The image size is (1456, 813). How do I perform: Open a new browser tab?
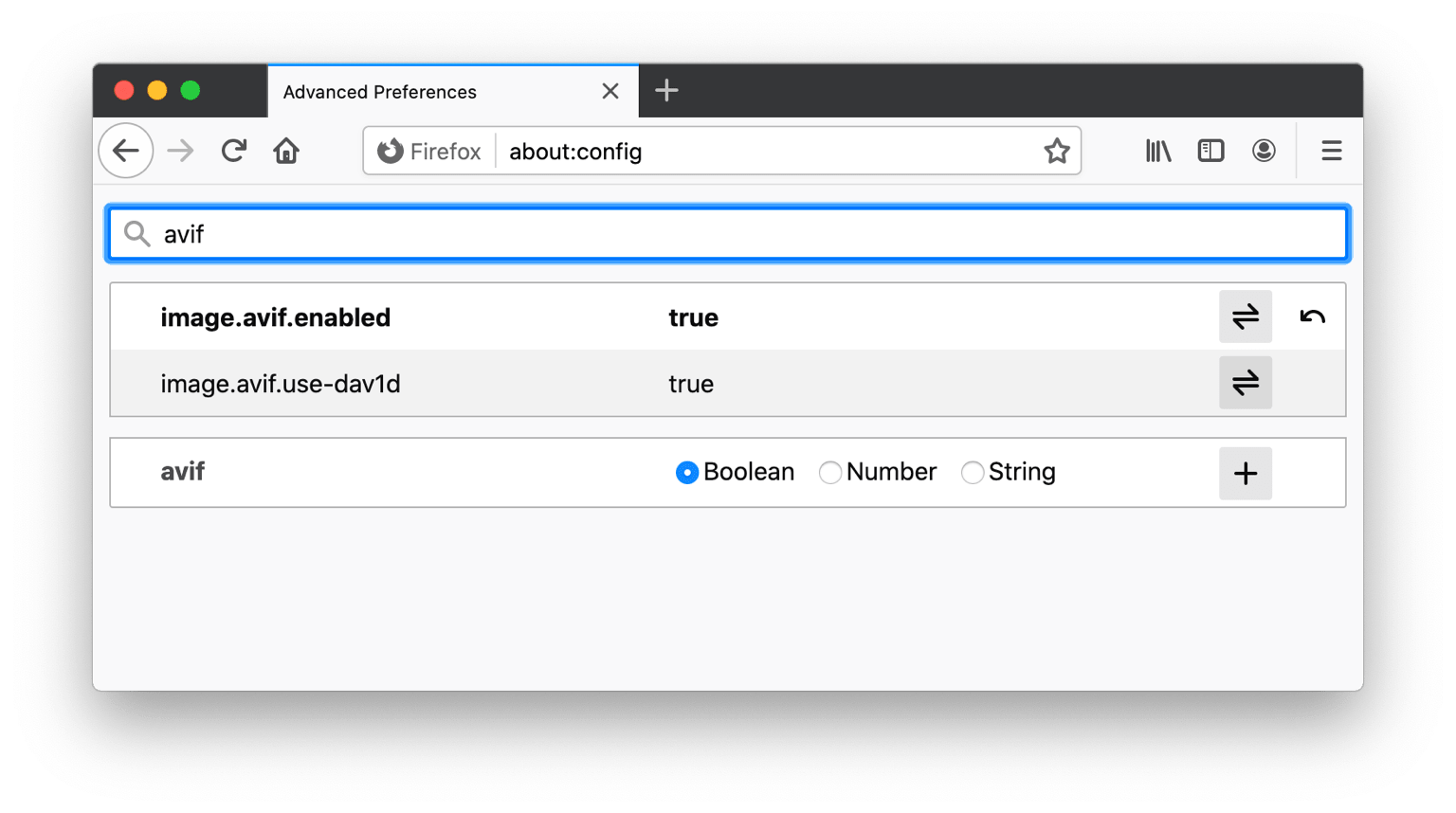point(666,90)
